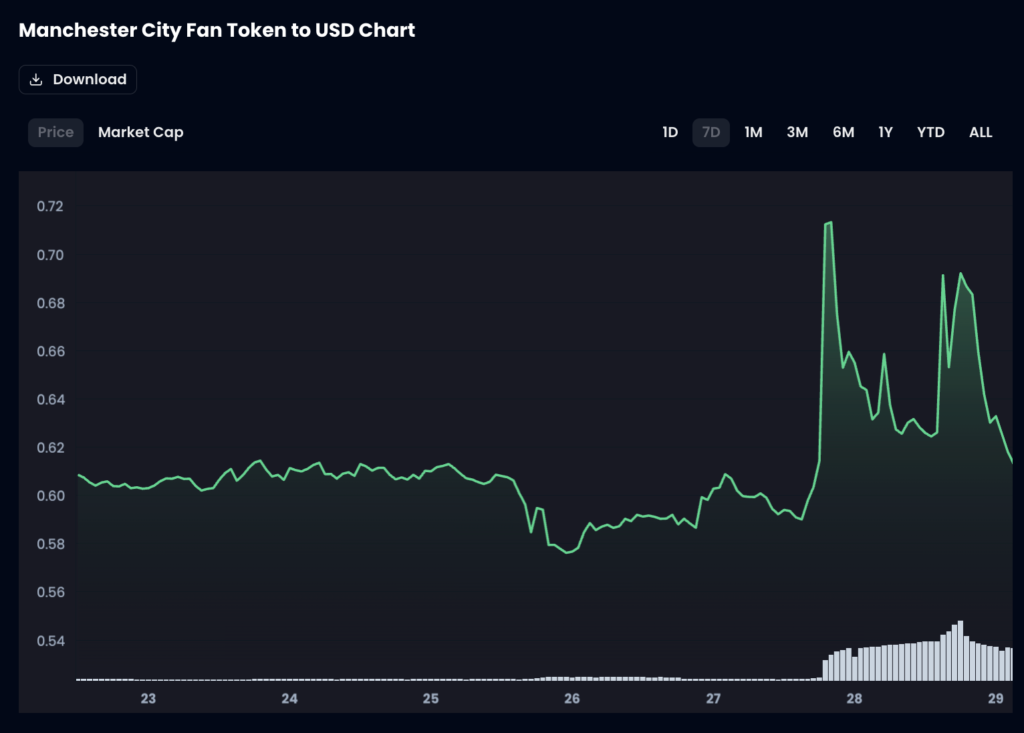Click the lowest price dip near date 26

tap(568, 552)
